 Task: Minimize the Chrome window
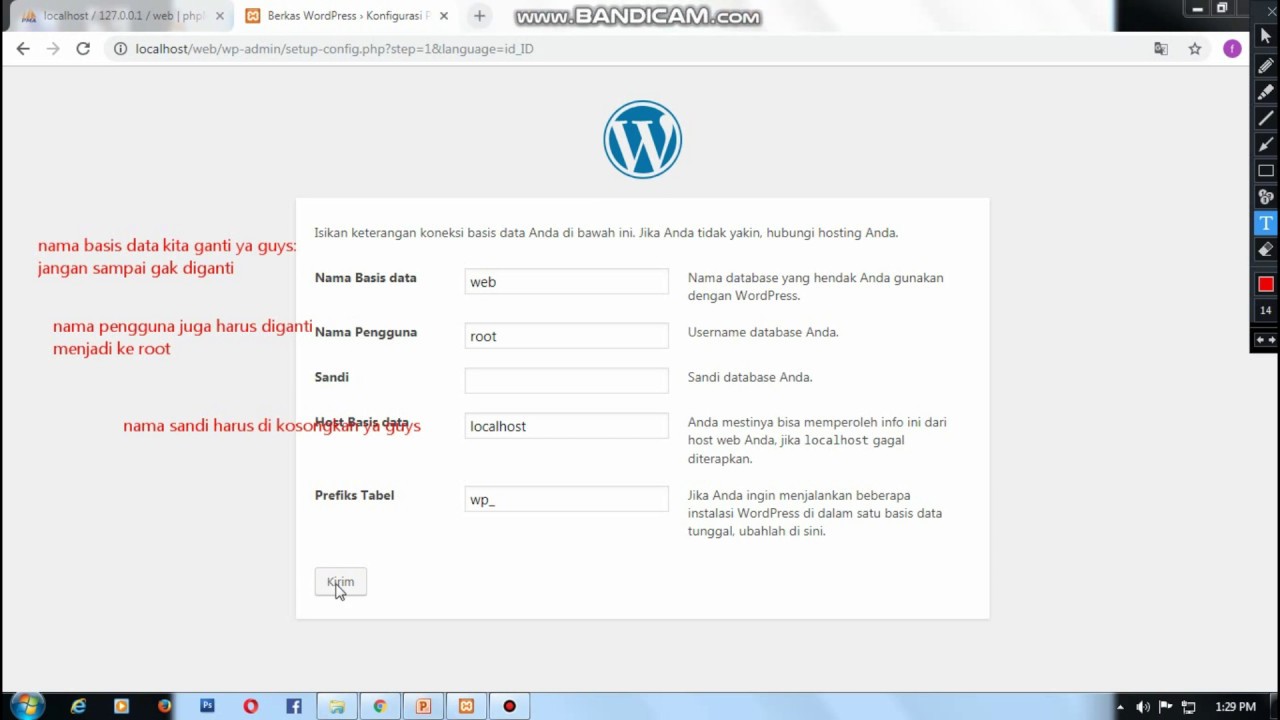(1197, 9)
